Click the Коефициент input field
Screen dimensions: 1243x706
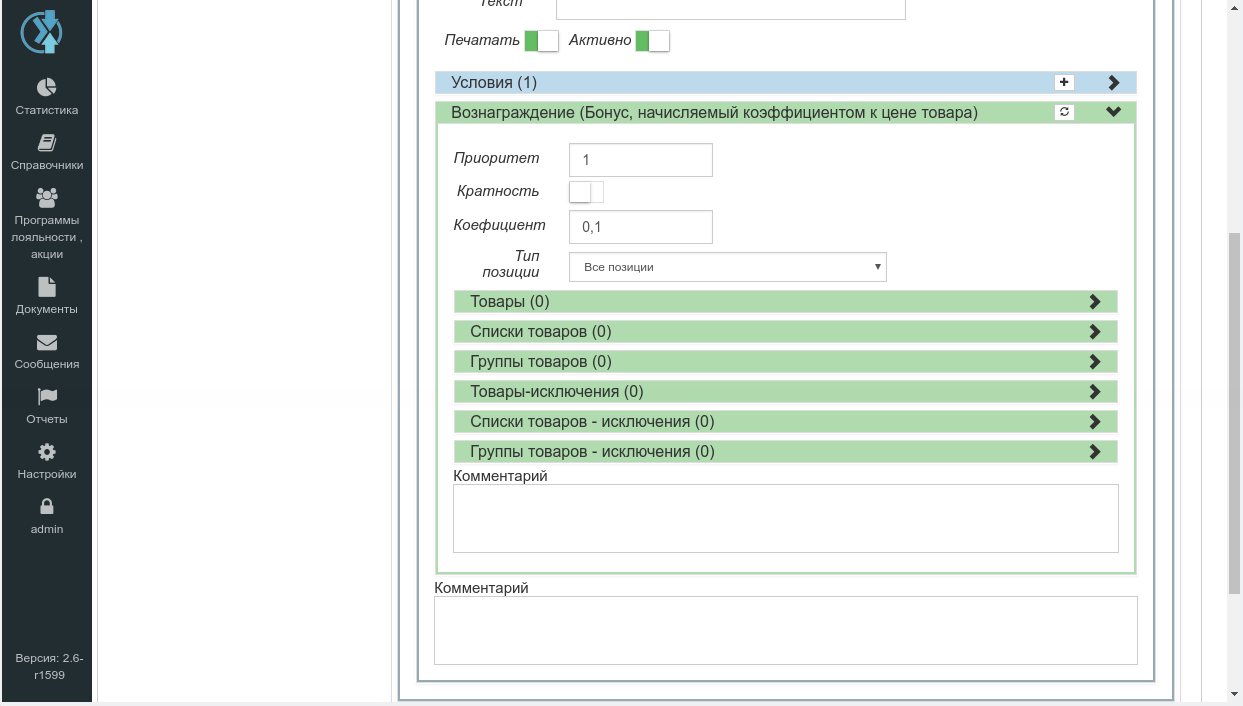click(641, 227)
